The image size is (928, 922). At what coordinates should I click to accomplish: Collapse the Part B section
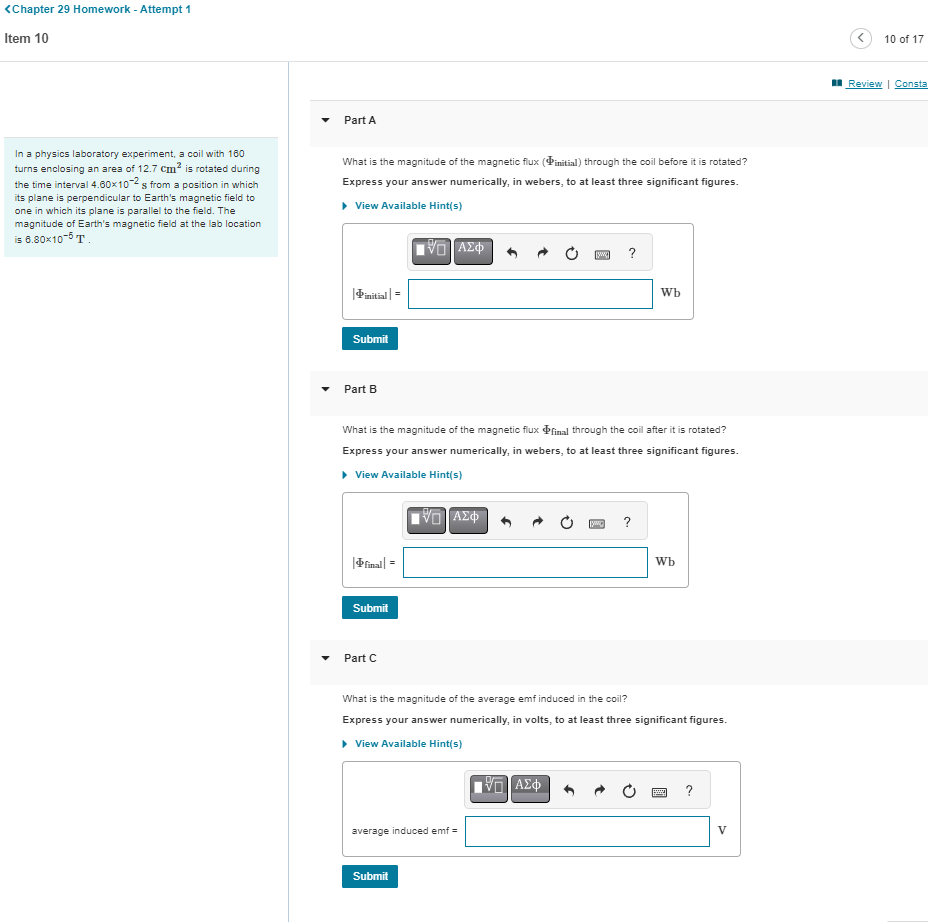coord(324,389)
